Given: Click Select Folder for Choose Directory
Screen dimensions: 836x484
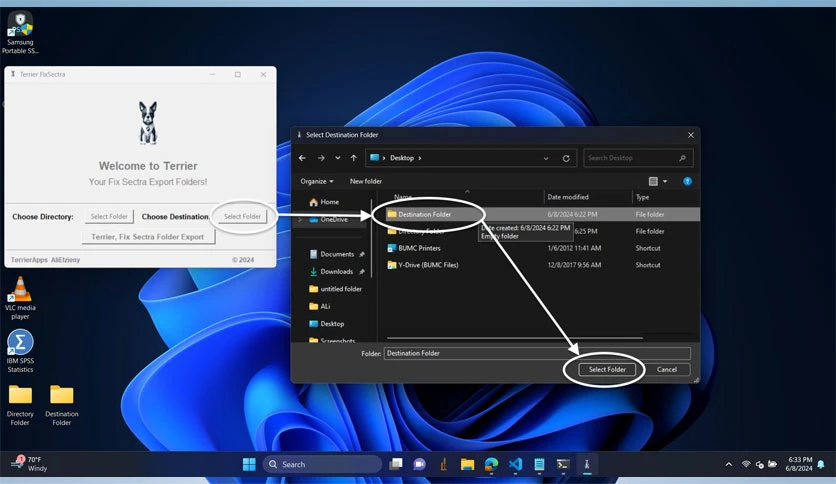Looking at the screenshot, I should (109, 216).
